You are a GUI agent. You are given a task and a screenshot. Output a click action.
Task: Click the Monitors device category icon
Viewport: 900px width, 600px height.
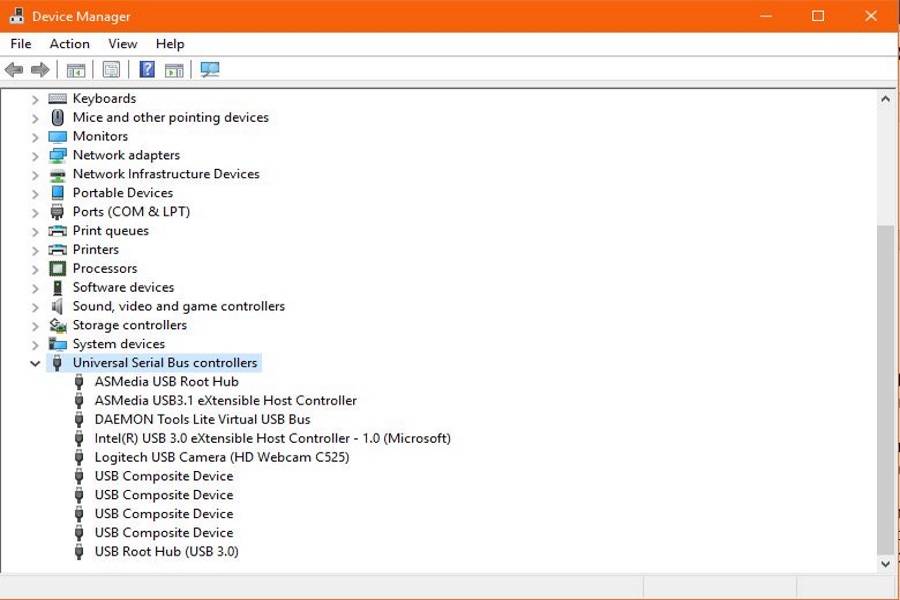click(57, 136)
